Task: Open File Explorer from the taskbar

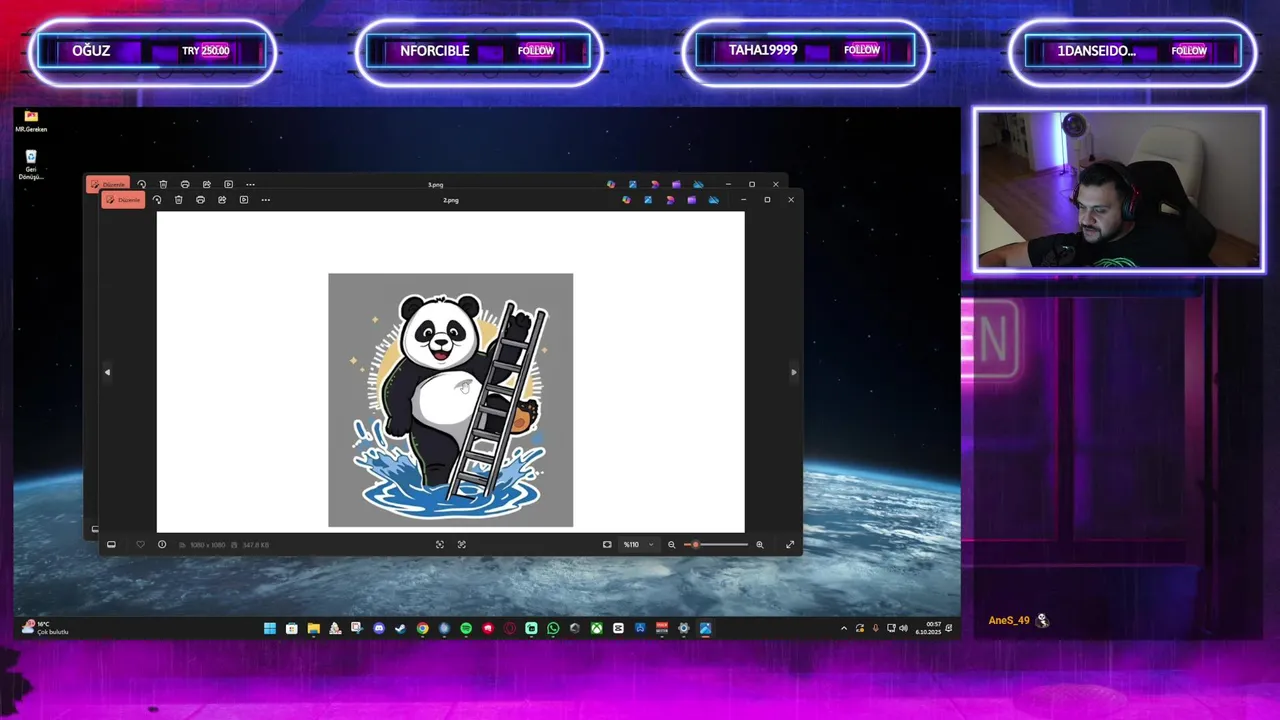Action: [x=314, y=629]
